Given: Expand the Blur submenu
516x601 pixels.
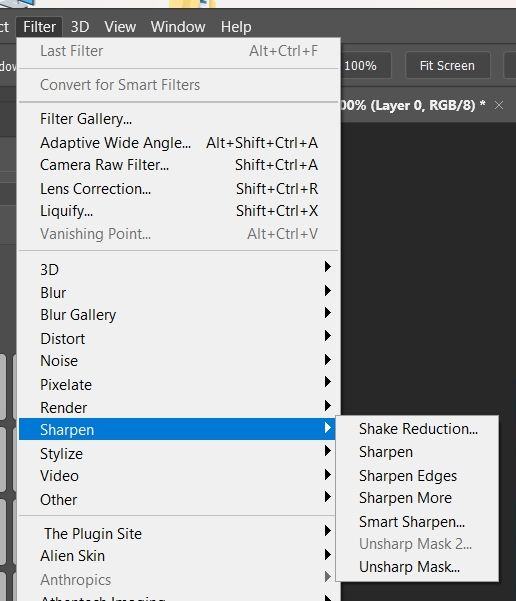Looking at the screenshot, I should 179,292.
